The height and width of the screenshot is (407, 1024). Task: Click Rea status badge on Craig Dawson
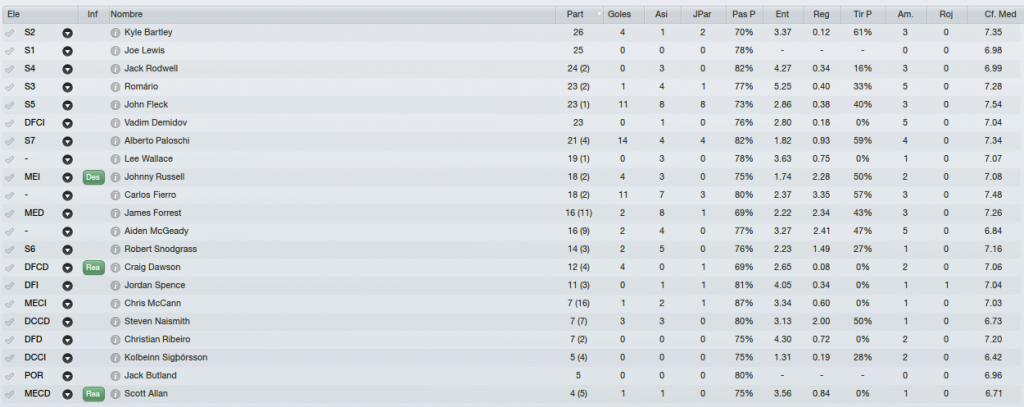93,267
